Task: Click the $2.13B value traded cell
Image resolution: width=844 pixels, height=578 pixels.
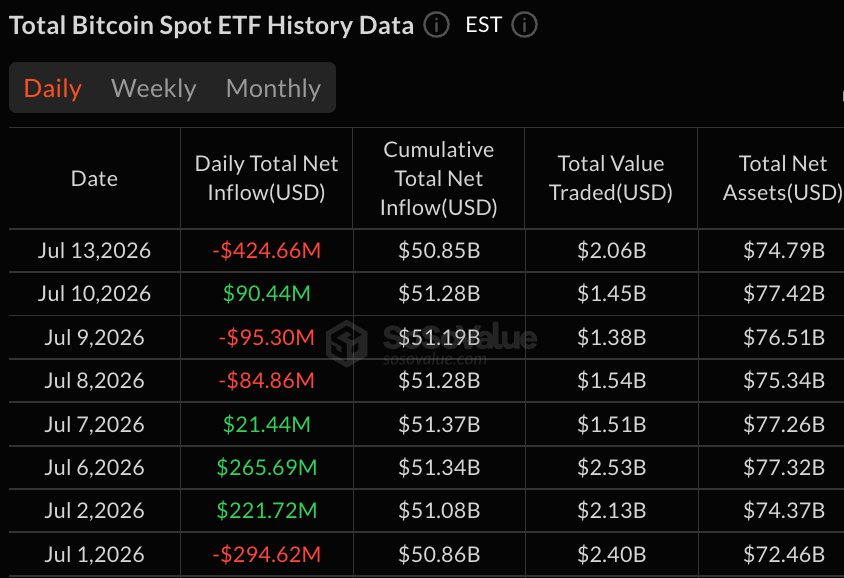Action: (x=611, y=511)
